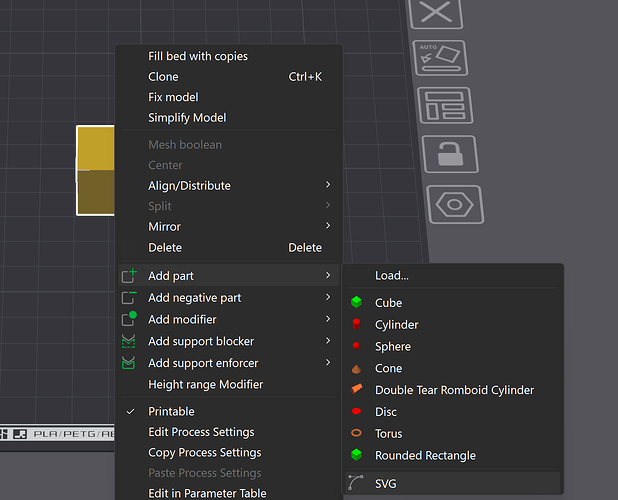Viewport: 618px width, 500px height.
Task: Click the Add part icon
Action: pos(129,275)
